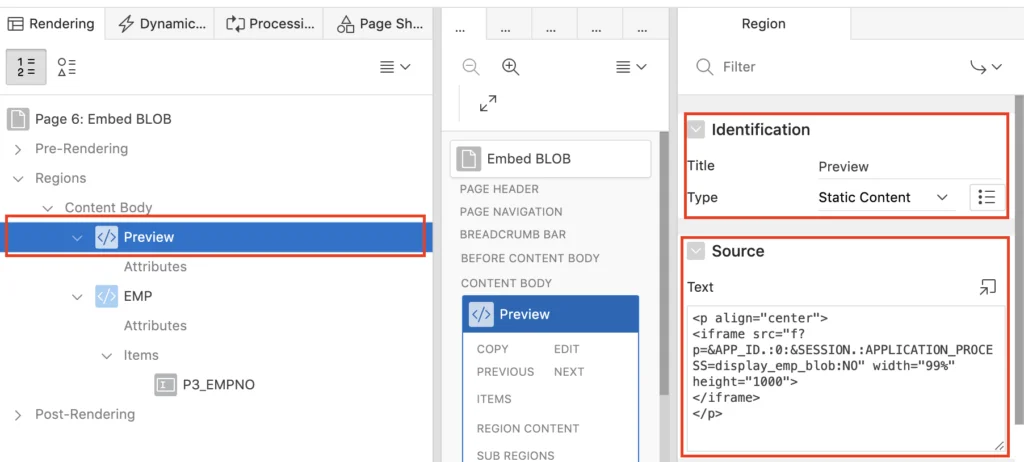Open the layout menu dropdown
Image resolution: width=1024 pixels, height=462 pixels.
tap(631, 67)
